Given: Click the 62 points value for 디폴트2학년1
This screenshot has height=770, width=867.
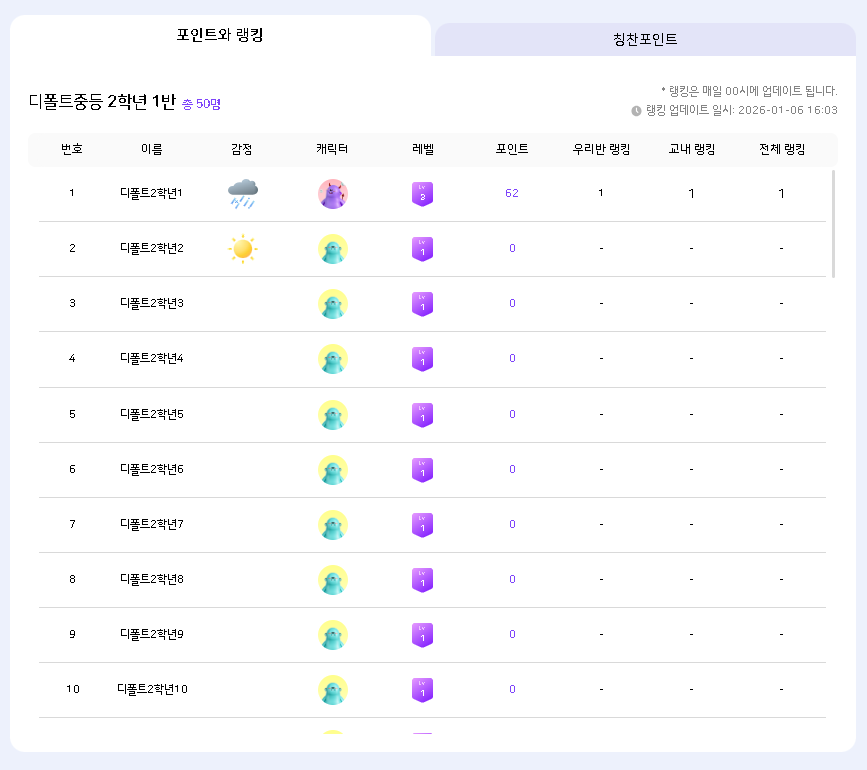Looking at the screenshot, I should [512, 193].
